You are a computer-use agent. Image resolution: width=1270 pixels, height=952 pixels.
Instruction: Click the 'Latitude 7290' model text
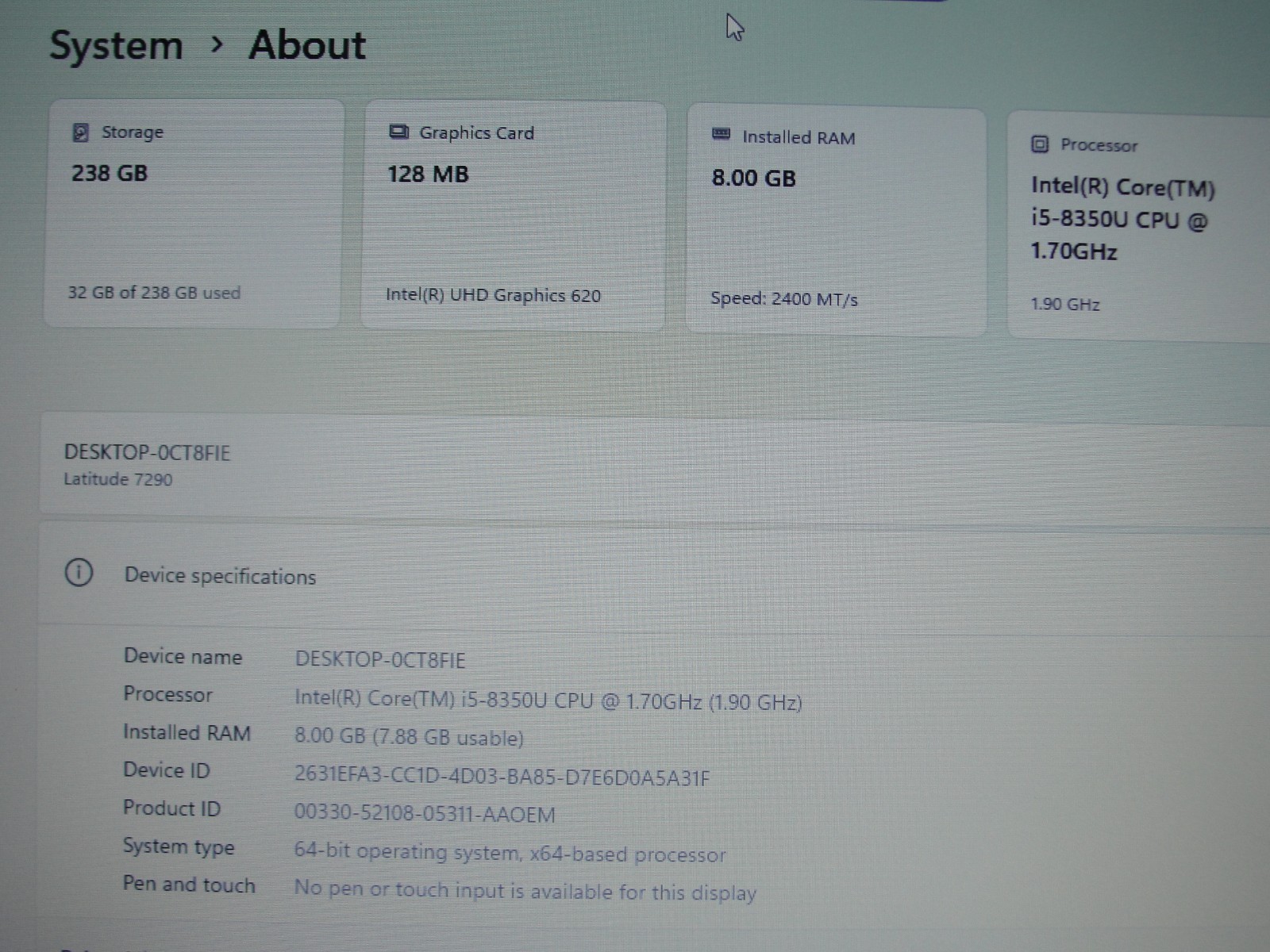click(118, 479)
